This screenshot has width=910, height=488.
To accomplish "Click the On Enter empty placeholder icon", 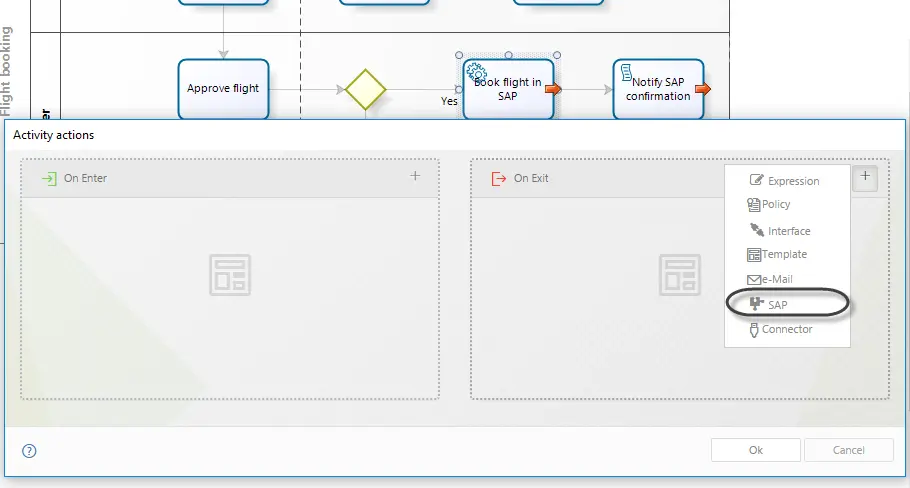I will pyautogui.click(x=230, y=274).
